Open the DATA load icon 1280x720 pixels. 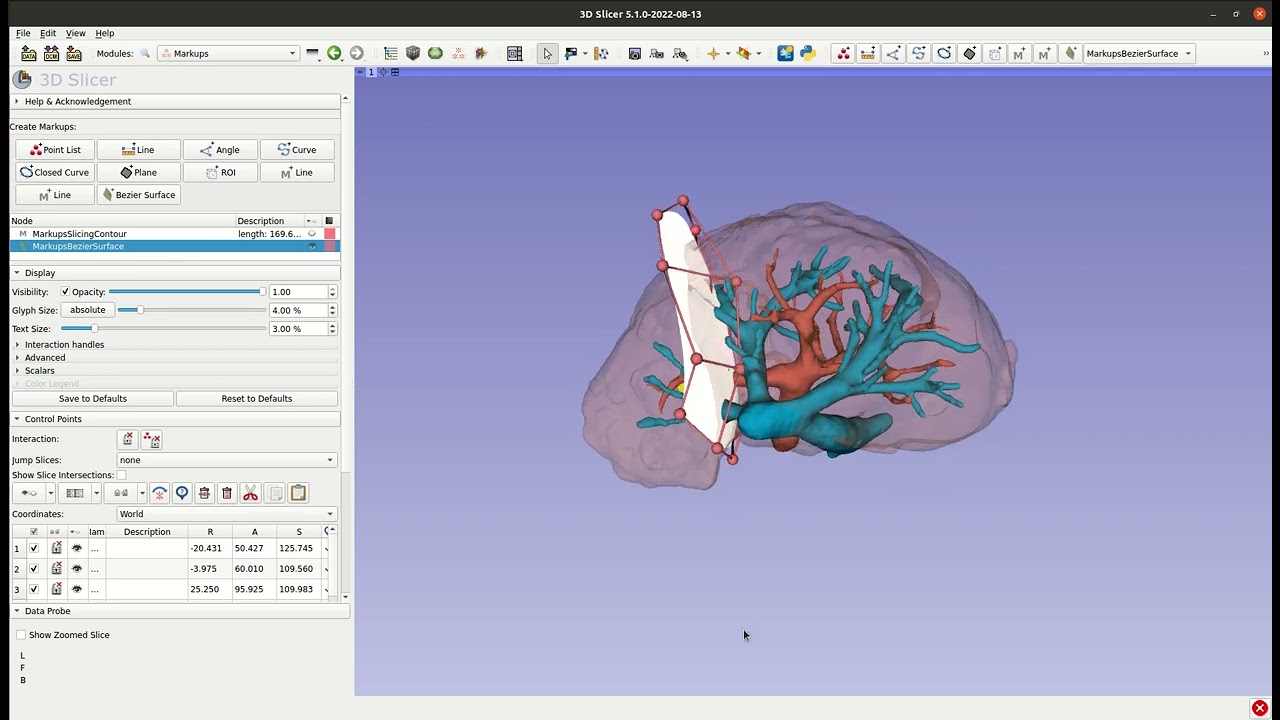pyautogui.click(x=29, y=53)
